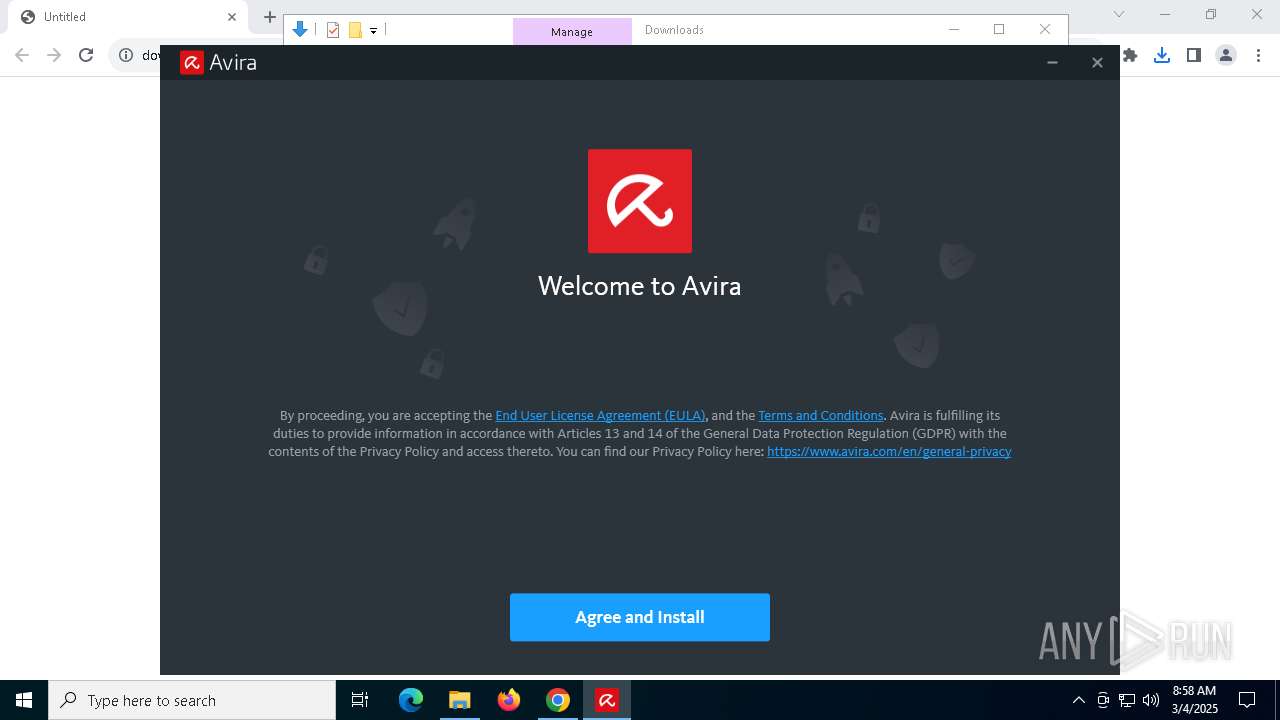Click the Agree and Install button
The width and height of the screenshot is (1280, 720).
(x=640, y=617)
